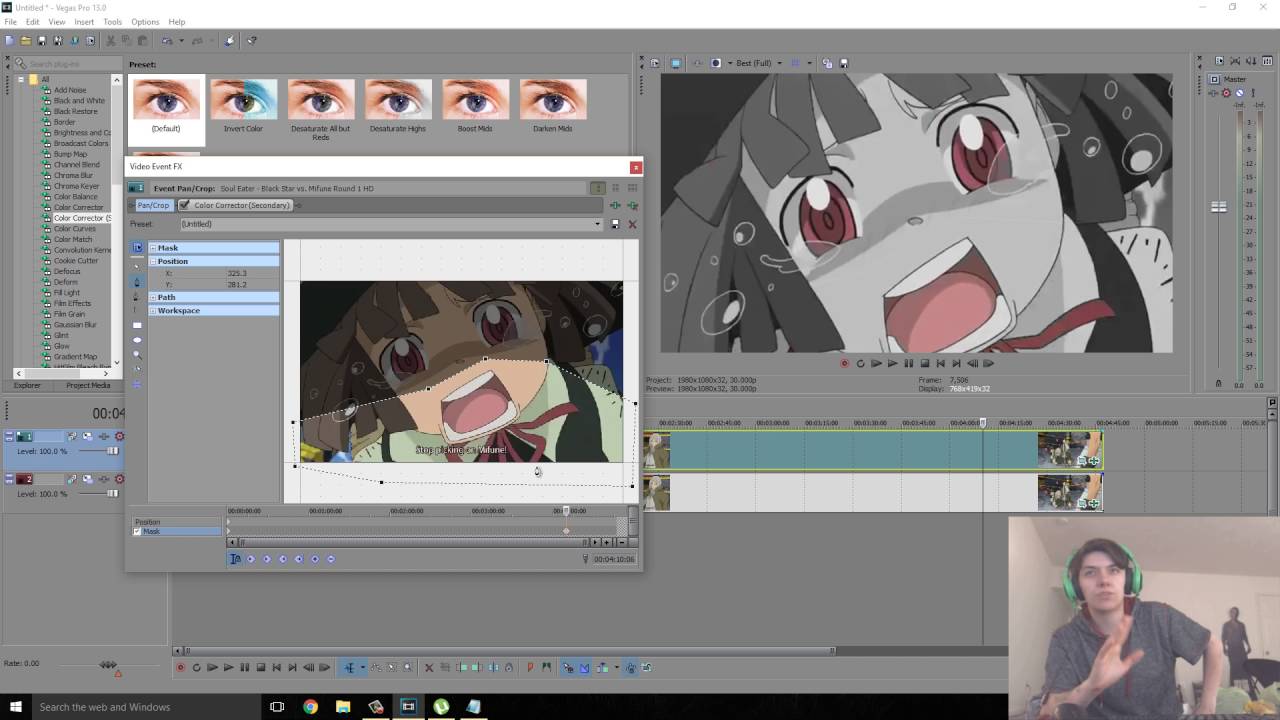Click the Plug-In Chain button icon
Image resolution: width=1280 pixels, height=720 pixels.
point(615,205)
